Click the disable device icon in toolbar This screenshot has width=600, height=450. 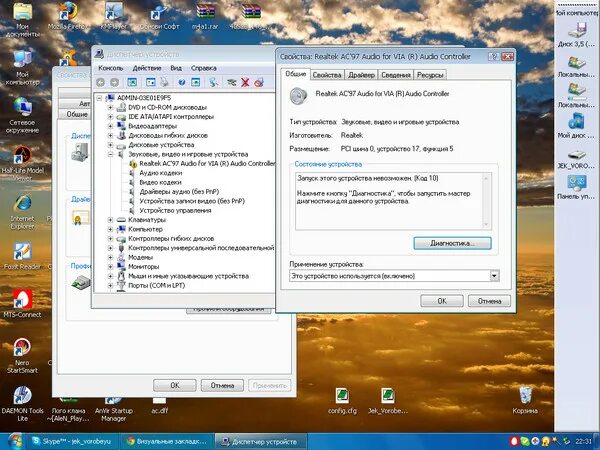pyautogui.click(x=259, y=82)
